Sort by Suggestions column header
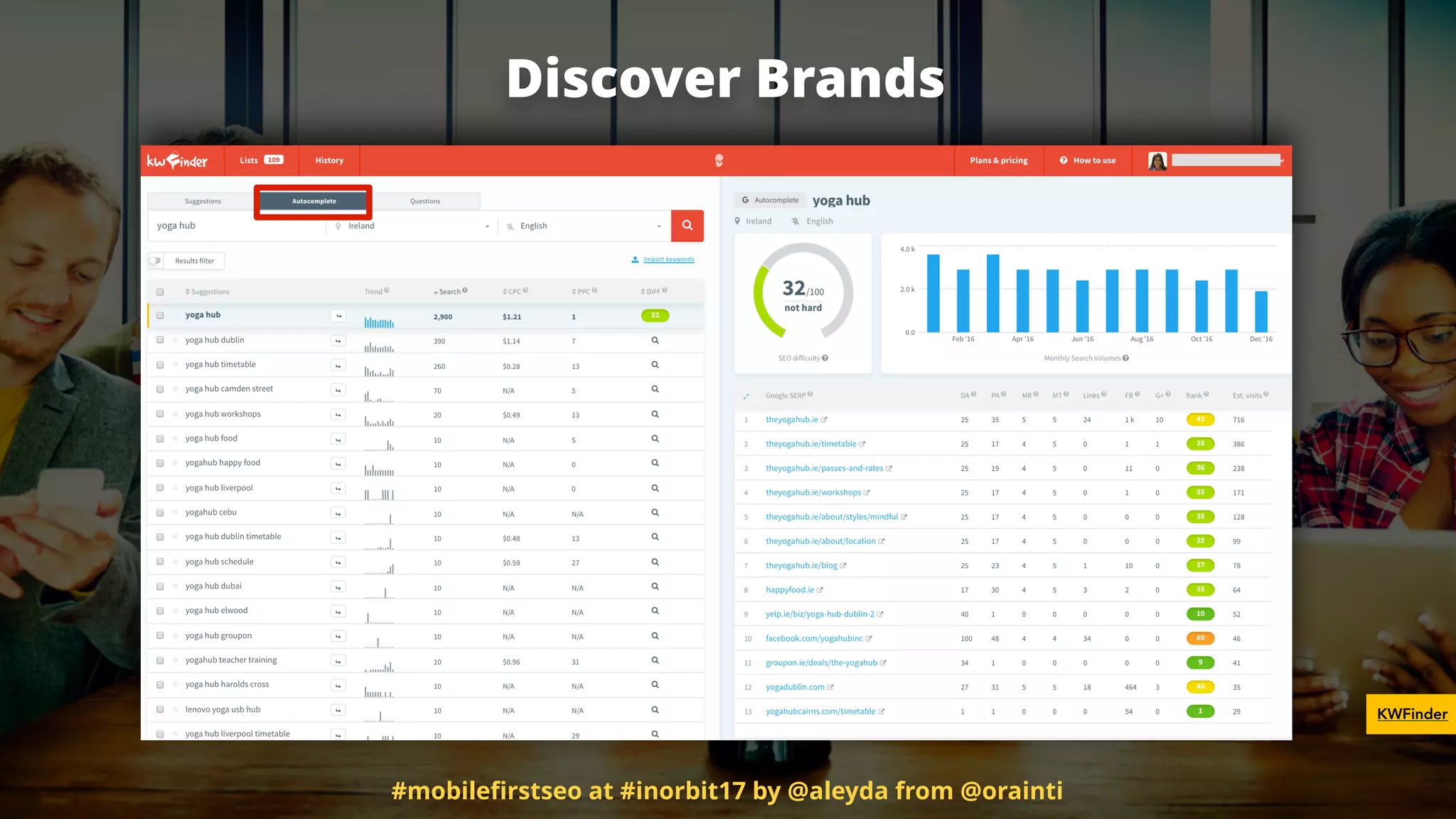Image resolution: width=1456 pixels, height=819 pixels. coord(207,292)
